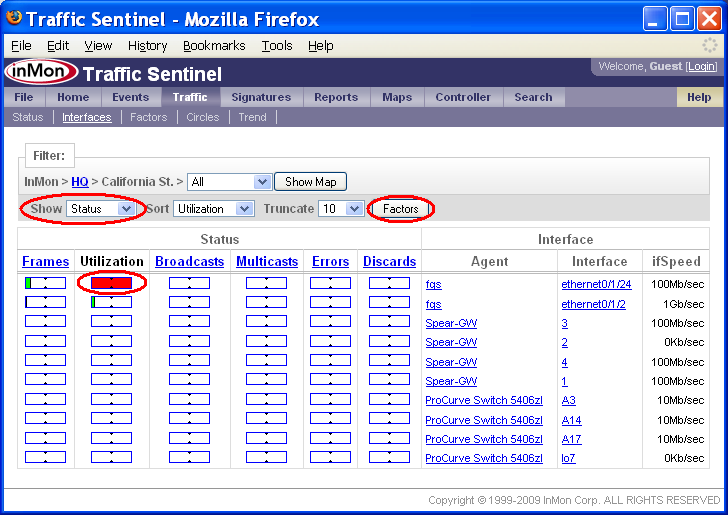Open the Firefox History menu

point(148,46)
